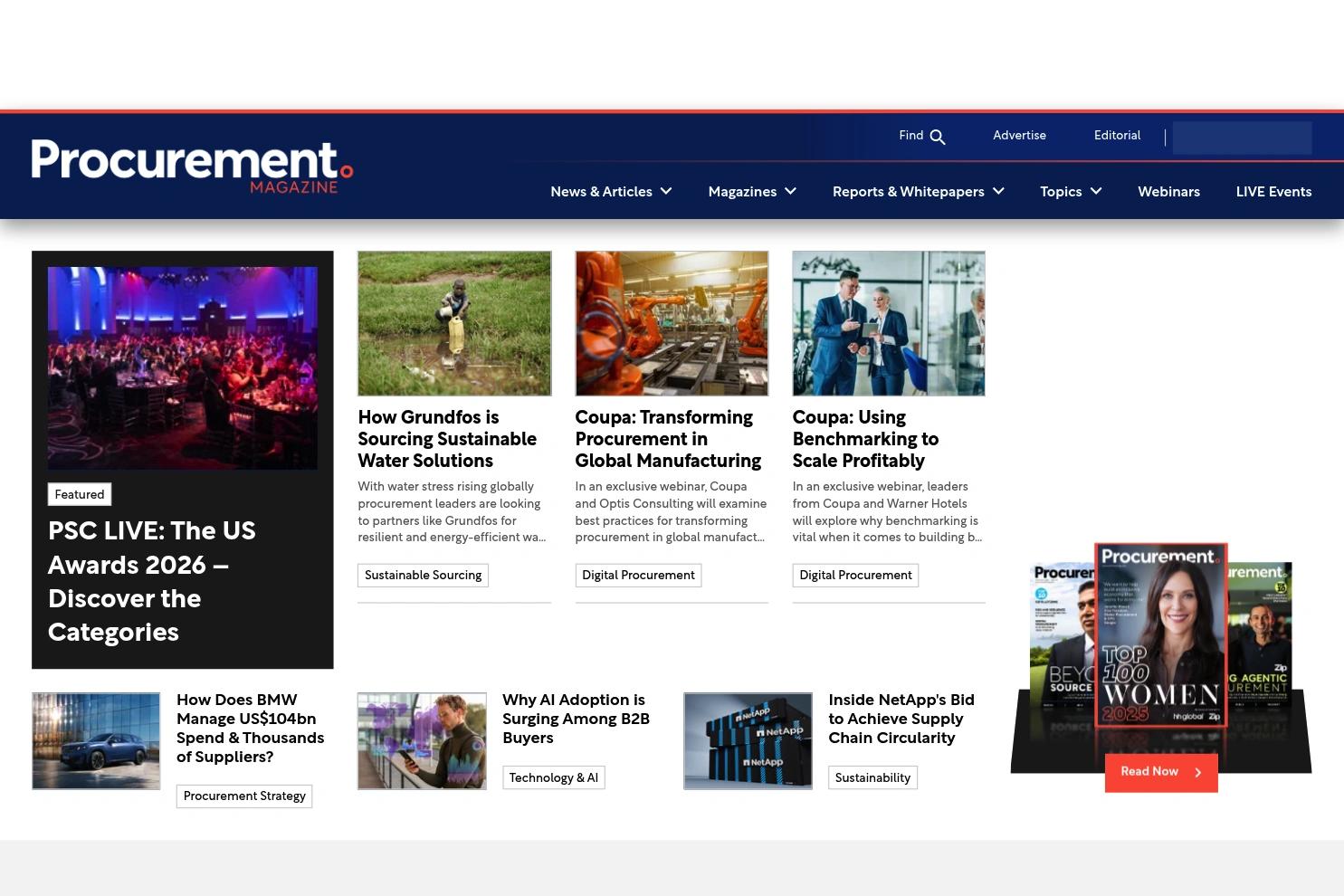The height and width of the screenshot is (896, 1344).
Task: Read Coupa: Transforming Procurement in Global Manufacturing
Action: [668, 439]
